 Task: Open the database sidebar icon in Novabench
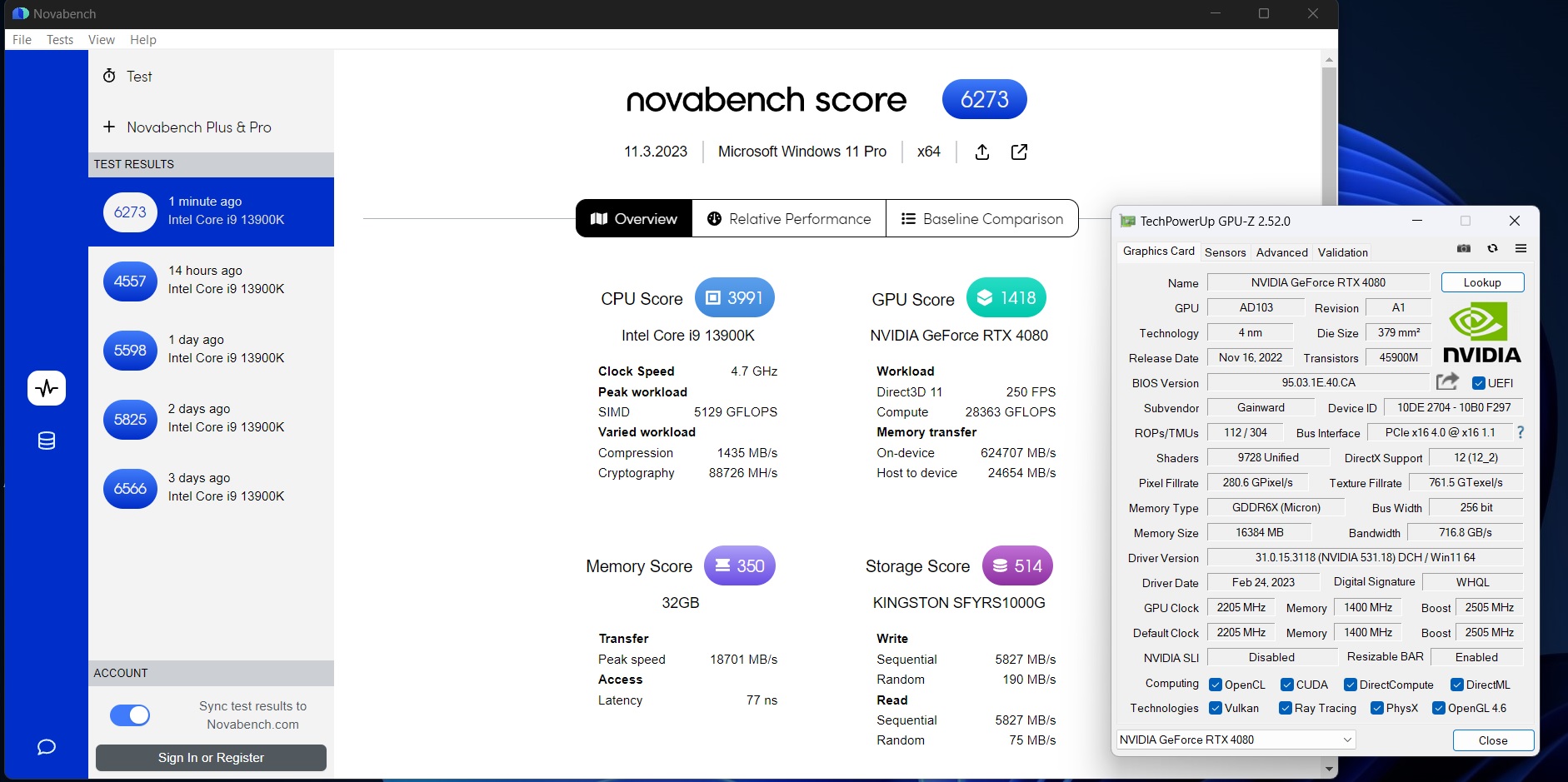pyautogui.click(x=47, y=441)
